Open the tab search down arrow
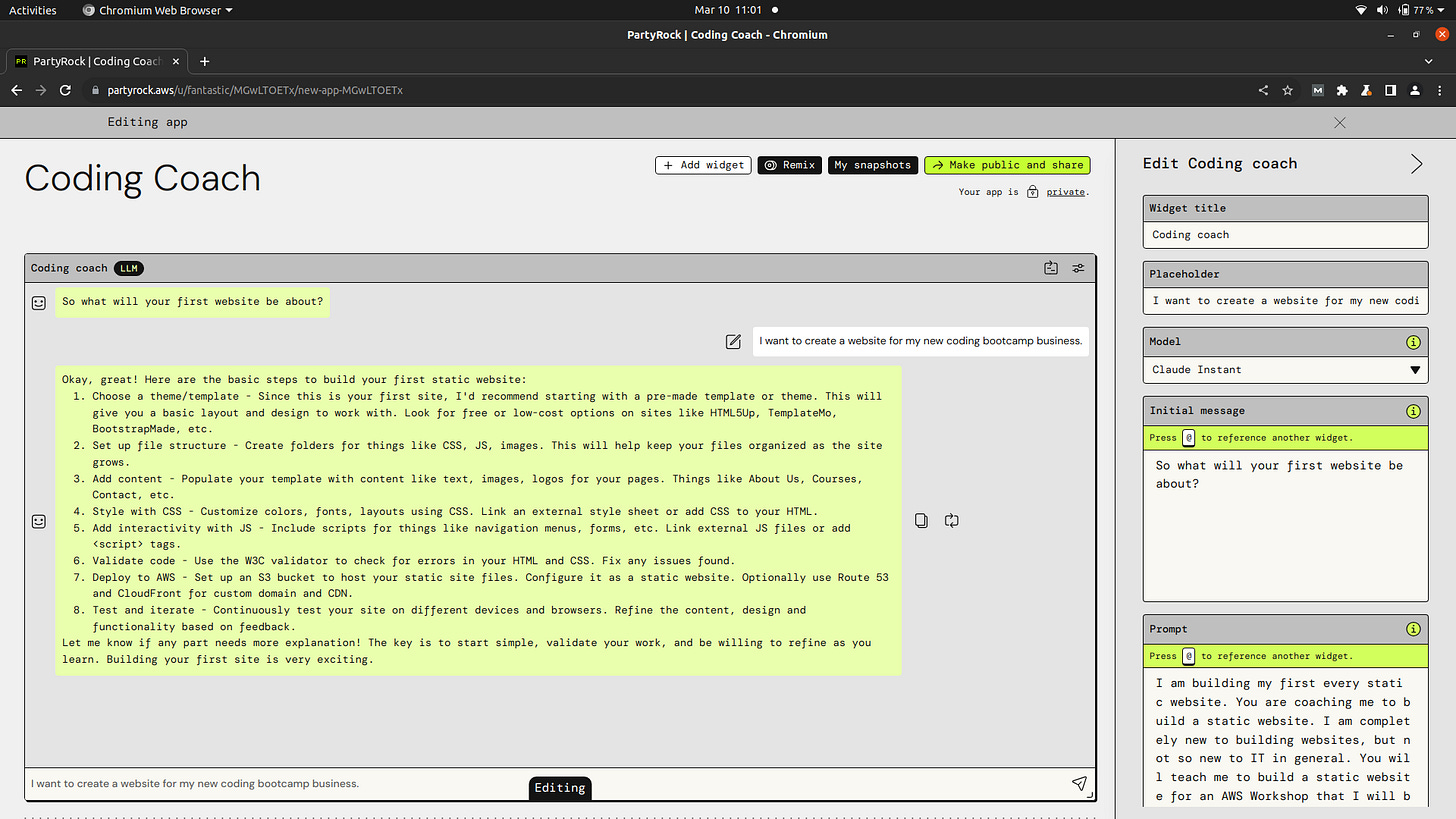 pos(1428,61)
